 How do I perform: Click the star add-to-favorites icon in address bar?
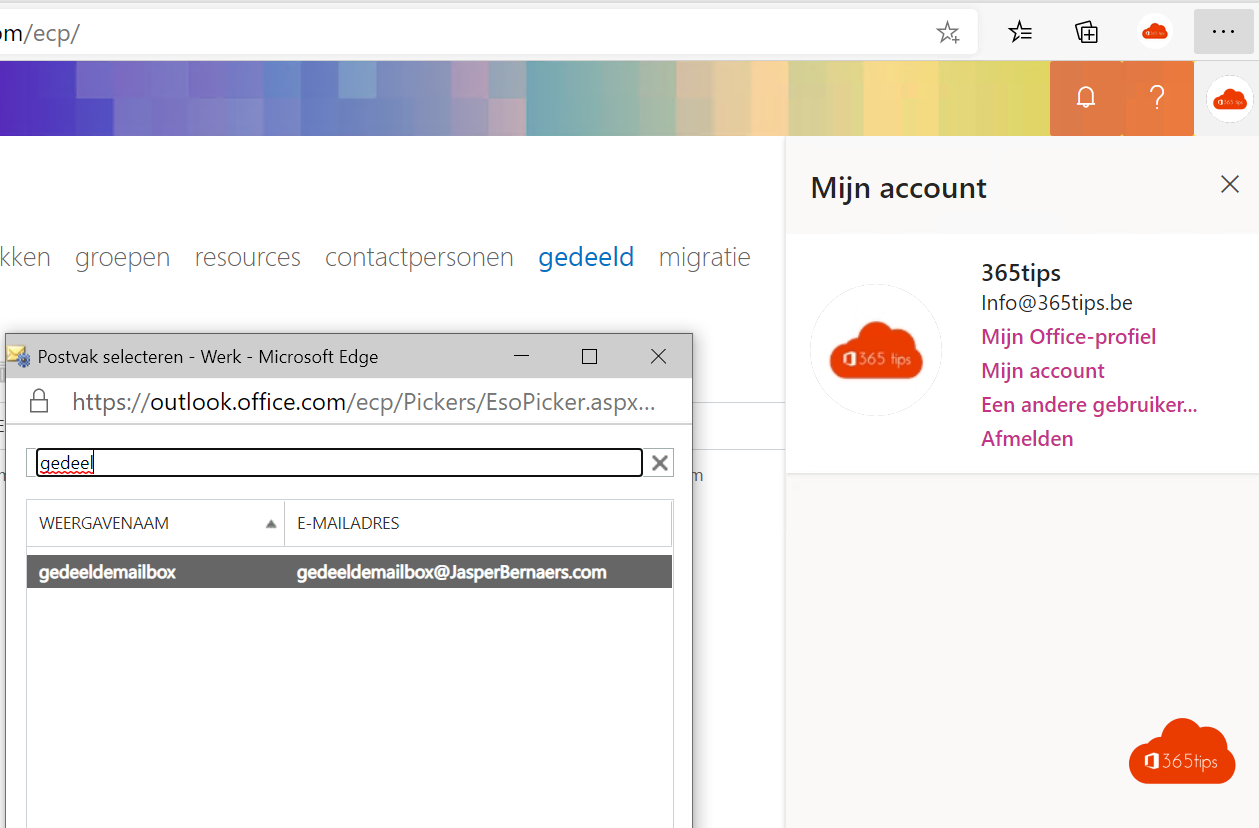click(947, 33)
